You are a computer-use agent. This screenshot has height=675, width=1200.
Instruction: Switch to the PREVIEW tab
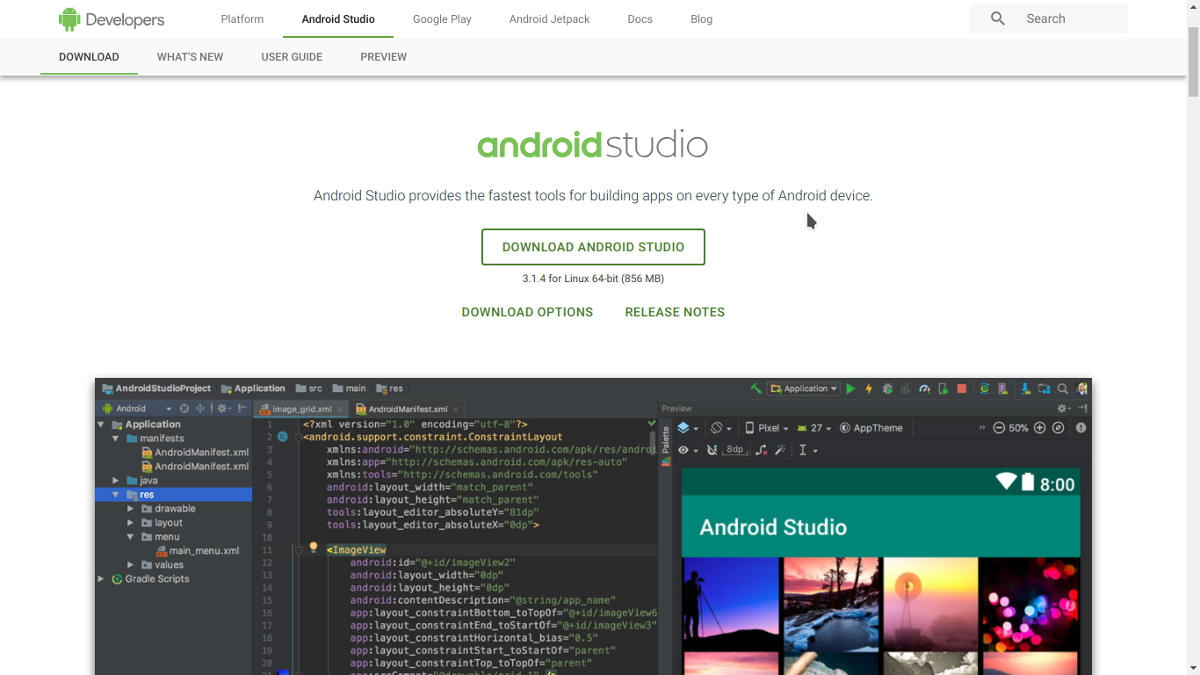383,57
